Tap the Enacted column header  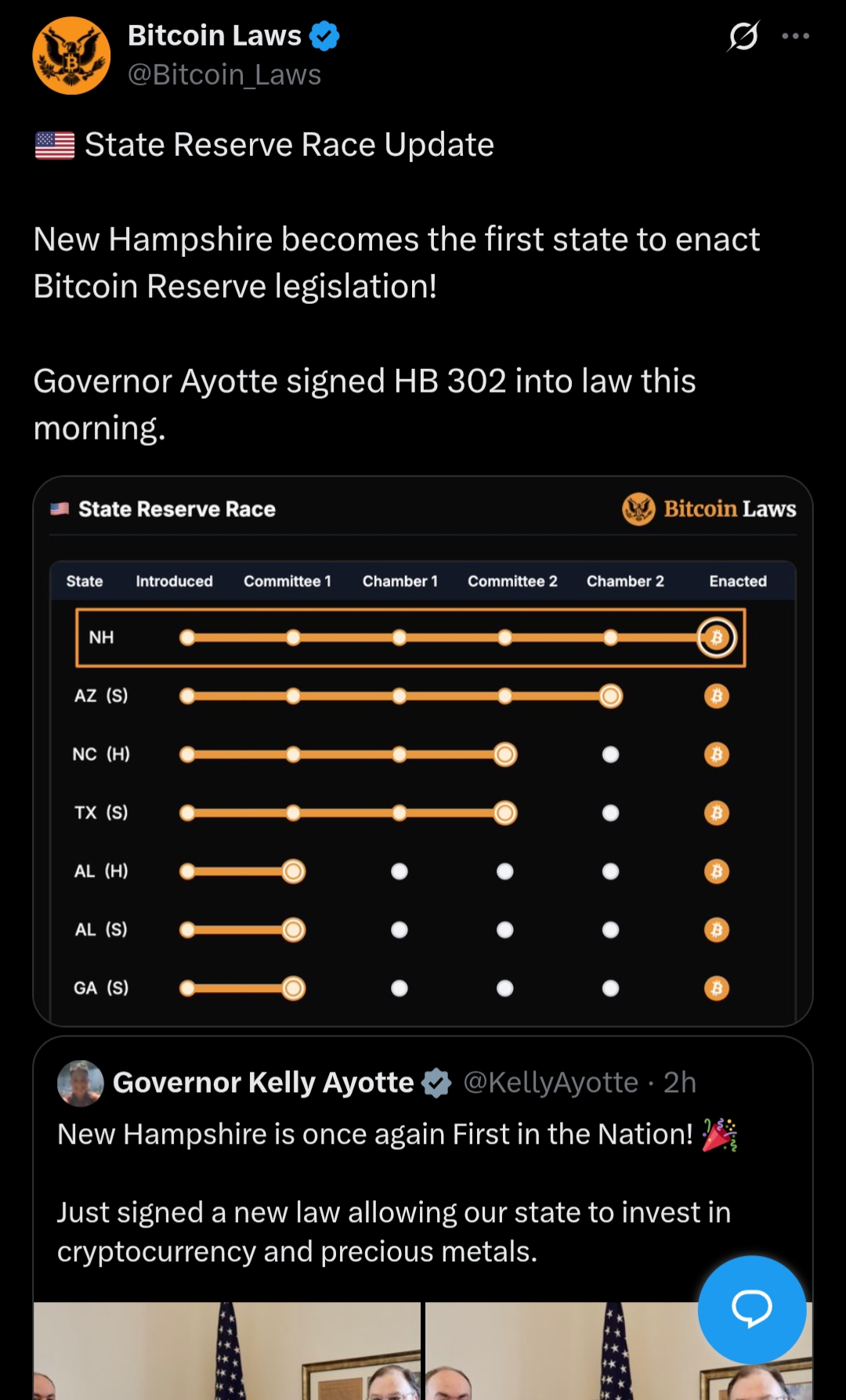[737, 581]
